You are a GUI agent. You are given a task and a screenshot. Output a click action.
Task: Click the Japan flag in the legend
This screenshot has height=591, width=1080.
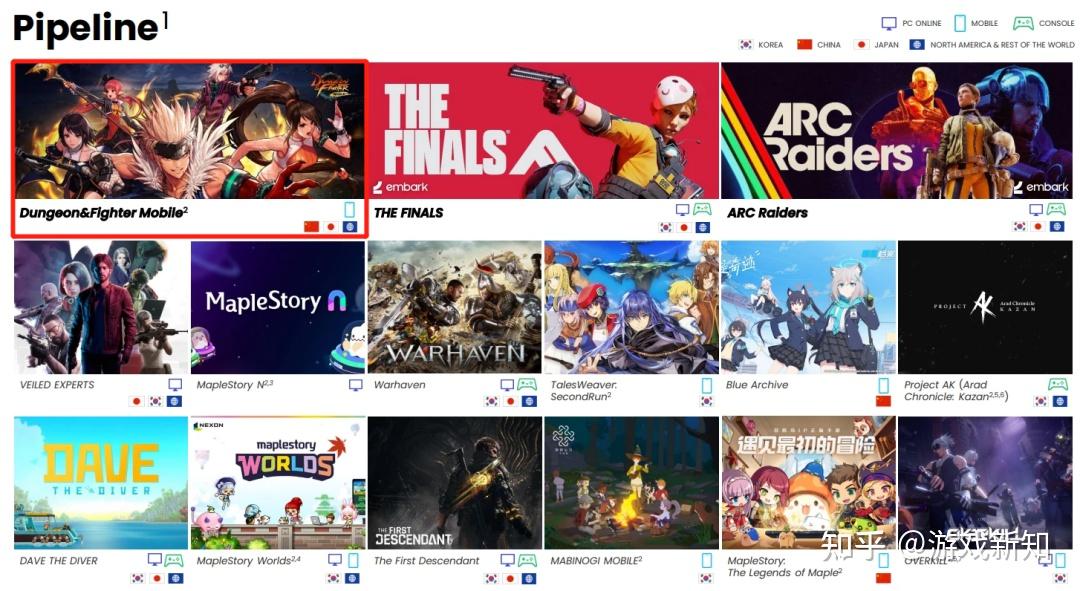click(x=861, y=44)
